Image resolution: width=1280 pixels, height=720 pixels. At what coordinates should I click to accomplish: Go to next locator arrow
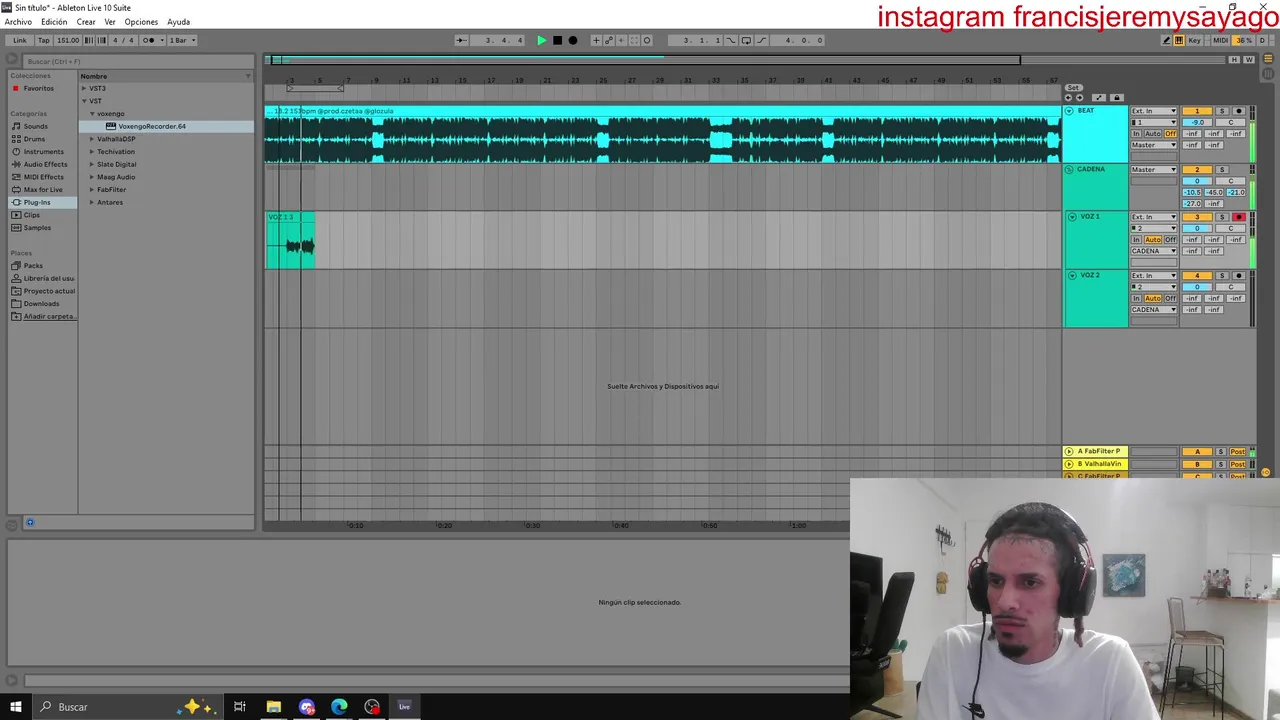tap(1080, 97)
